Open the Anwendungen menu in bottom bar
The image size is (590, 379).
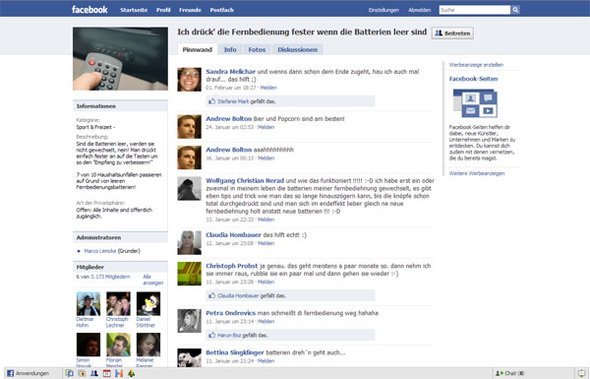[28, 373]
